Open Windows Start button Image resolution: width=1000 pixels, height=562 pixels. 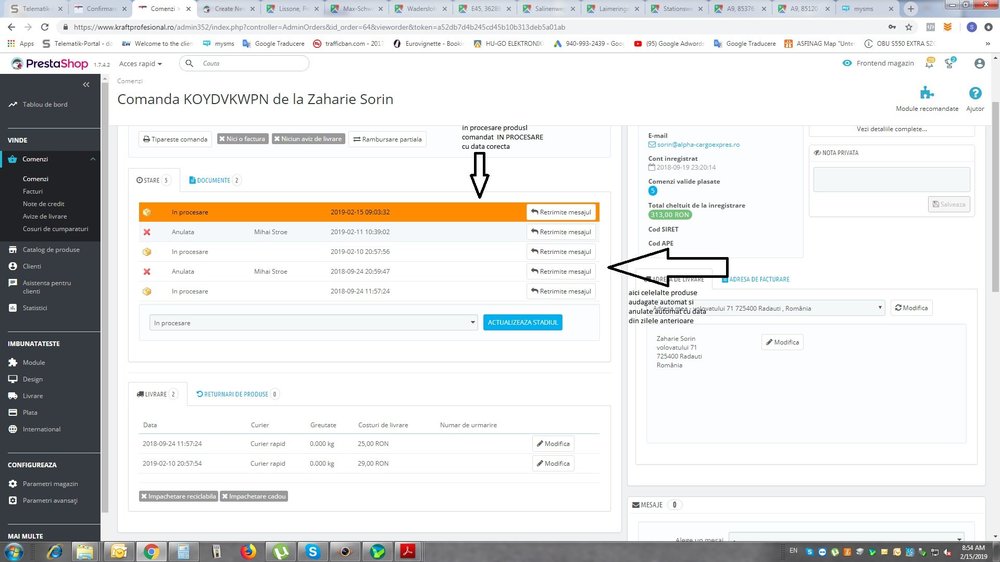(x=14, y=552)
